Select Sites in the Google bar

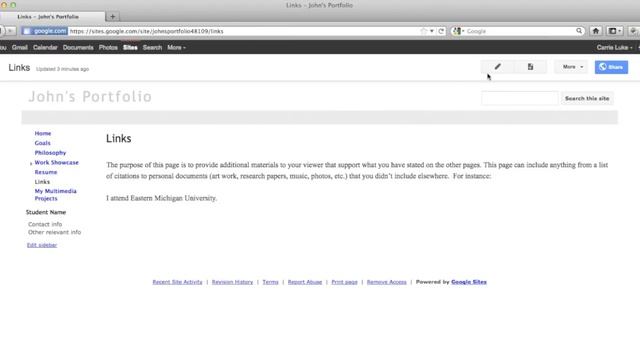pos(130,47)
